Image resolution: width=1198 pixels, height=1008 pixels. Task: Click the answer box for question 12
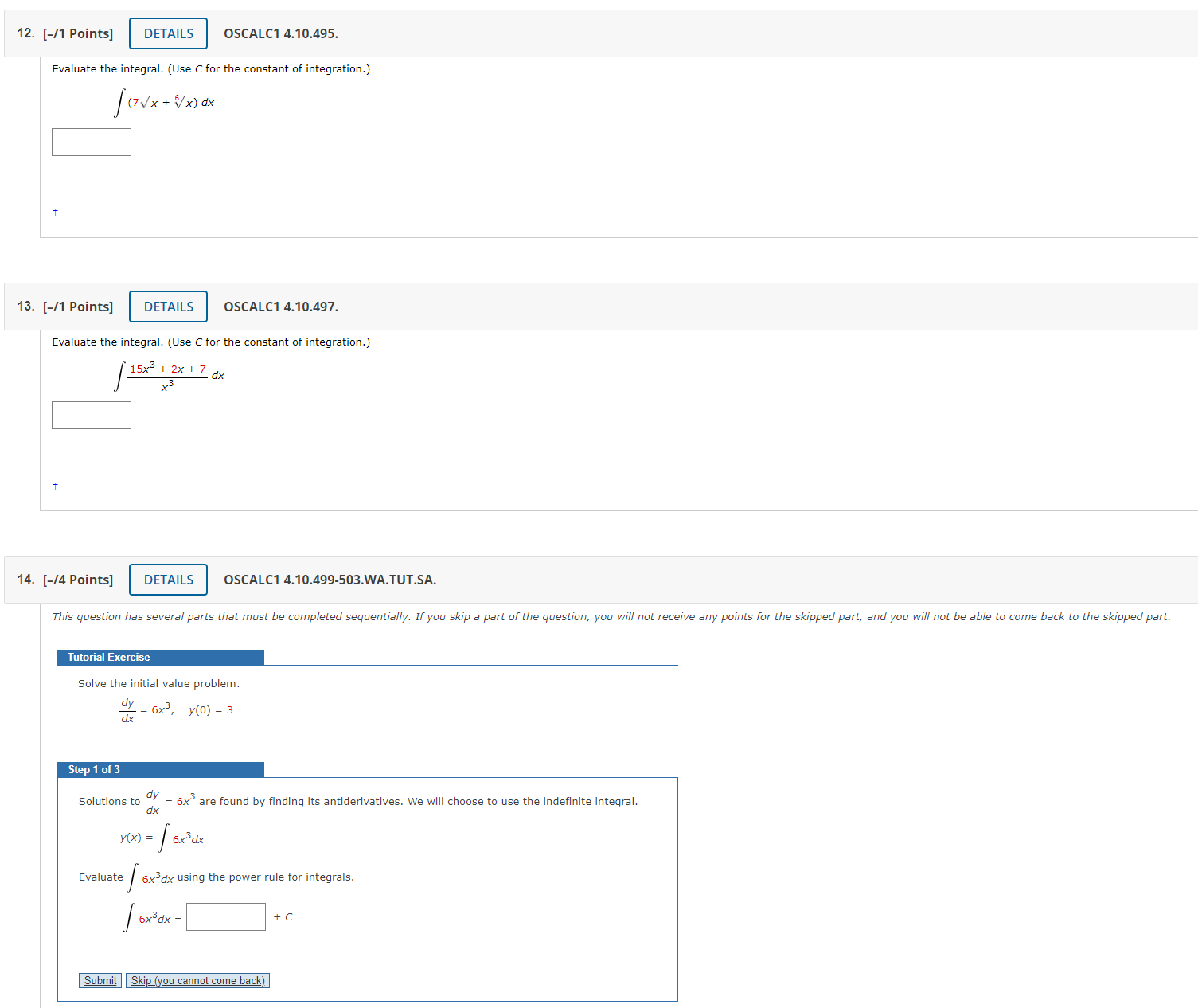coord(91,142)
